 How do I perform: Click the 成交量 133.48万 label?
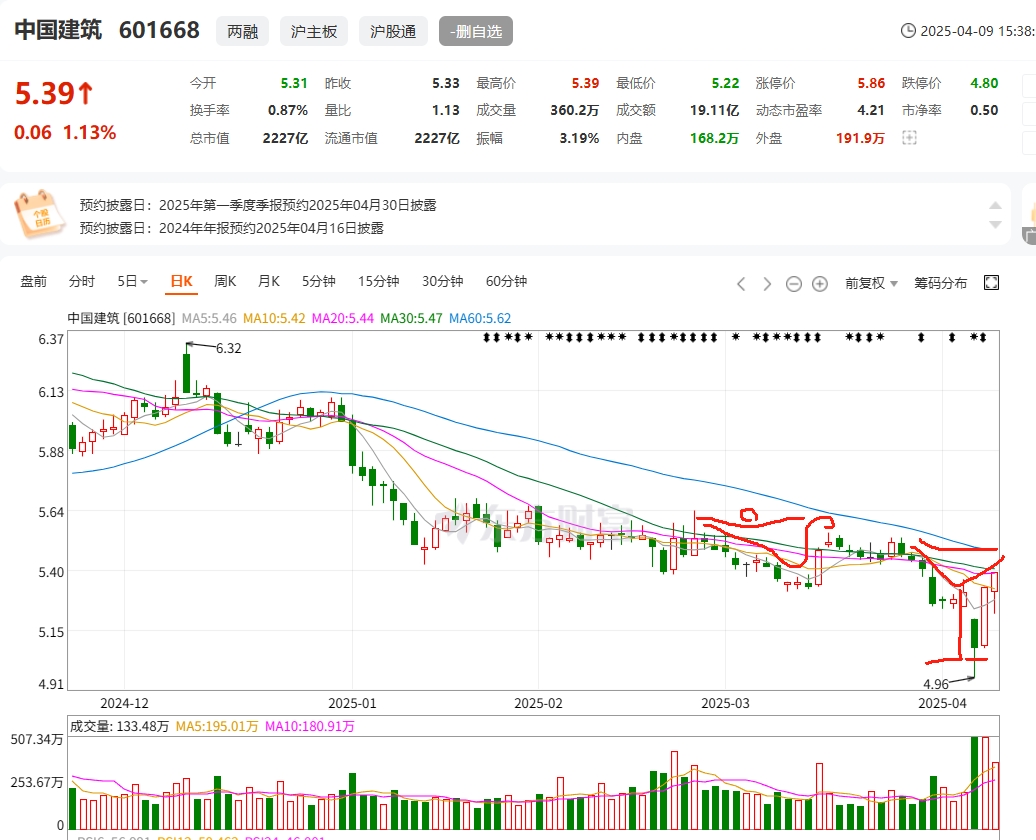120,726
